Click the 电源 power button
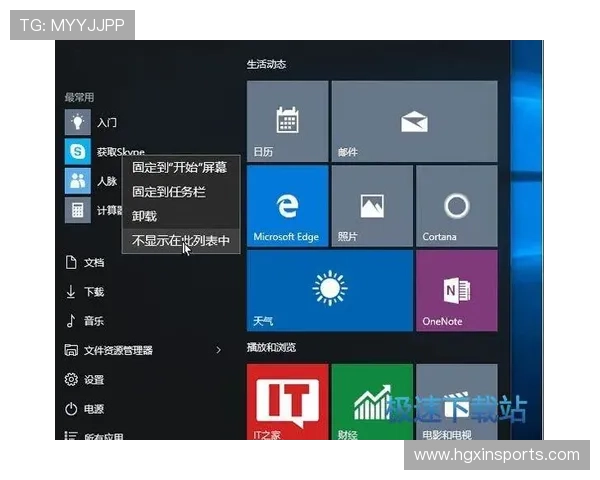The image size is (600, 480). pos(93,409)
